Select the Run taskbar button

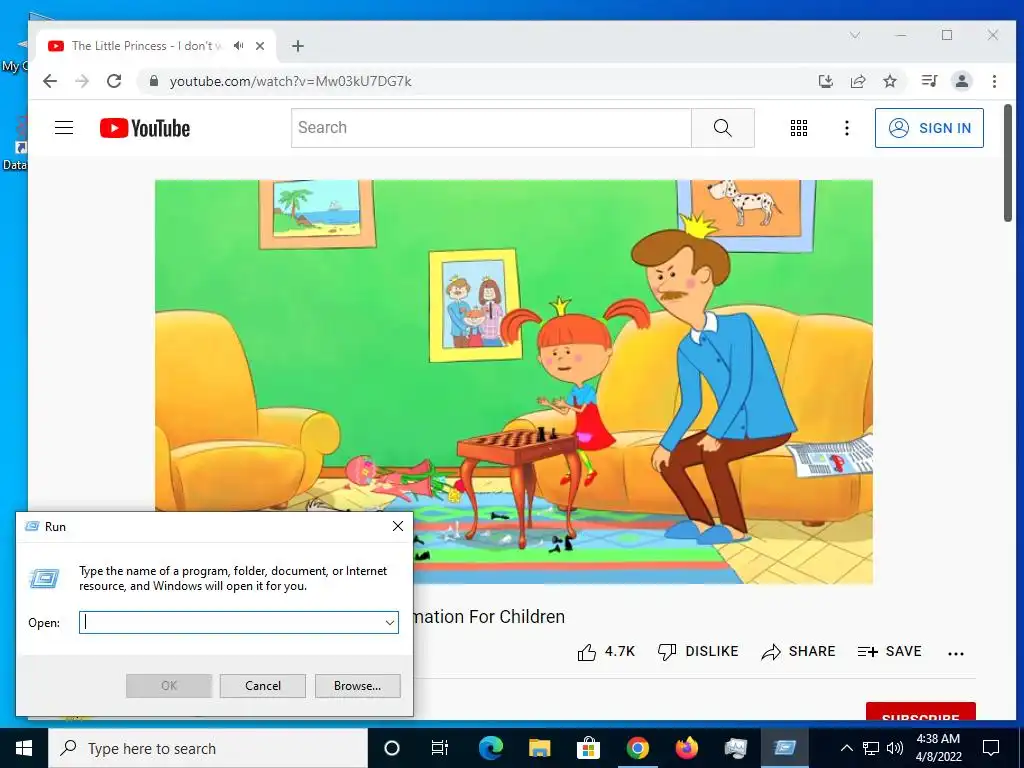coord(784,748)
